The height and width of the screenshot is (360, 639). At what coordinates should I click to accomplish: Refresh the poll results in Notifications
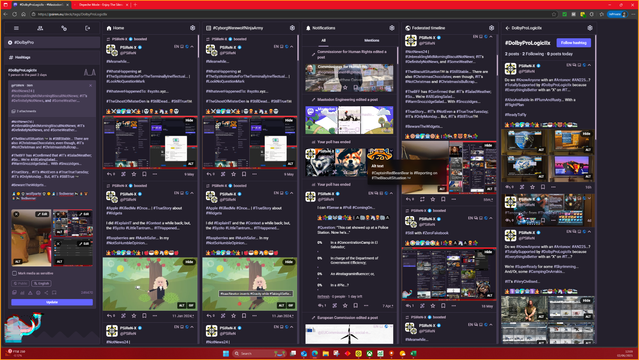point(323,296)
